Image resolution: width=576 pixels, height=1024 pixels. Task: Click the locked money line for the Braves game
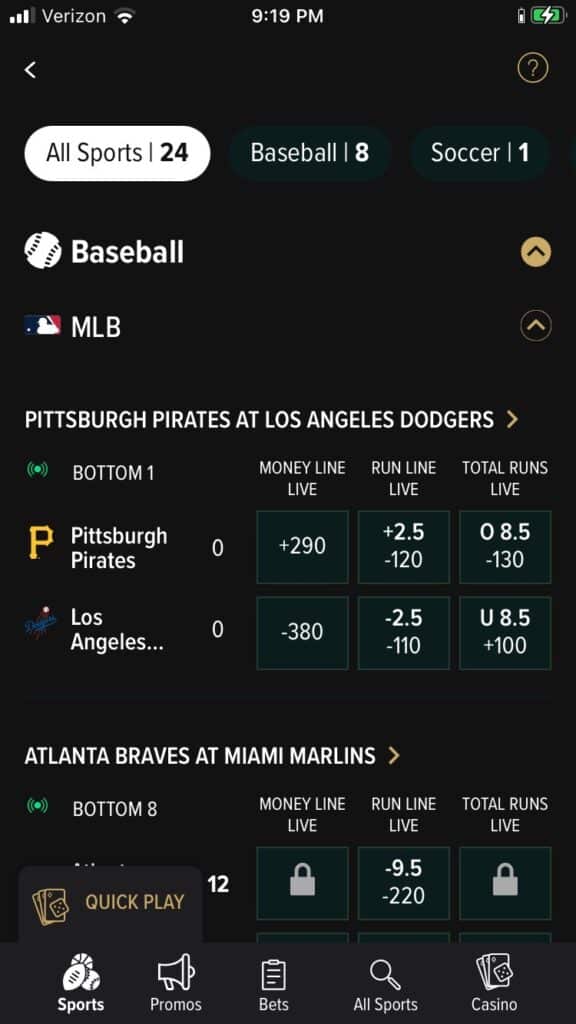pyautogui.click(x=302, y=883)
